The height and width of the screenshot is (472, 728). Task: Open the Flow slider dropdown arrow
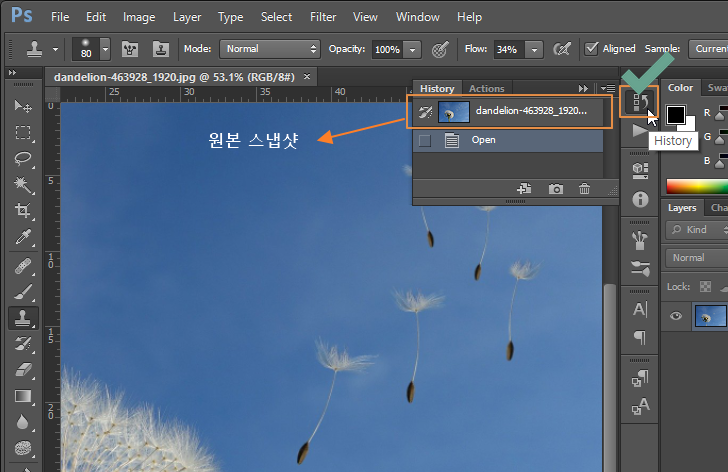click(x=534, y=49)
